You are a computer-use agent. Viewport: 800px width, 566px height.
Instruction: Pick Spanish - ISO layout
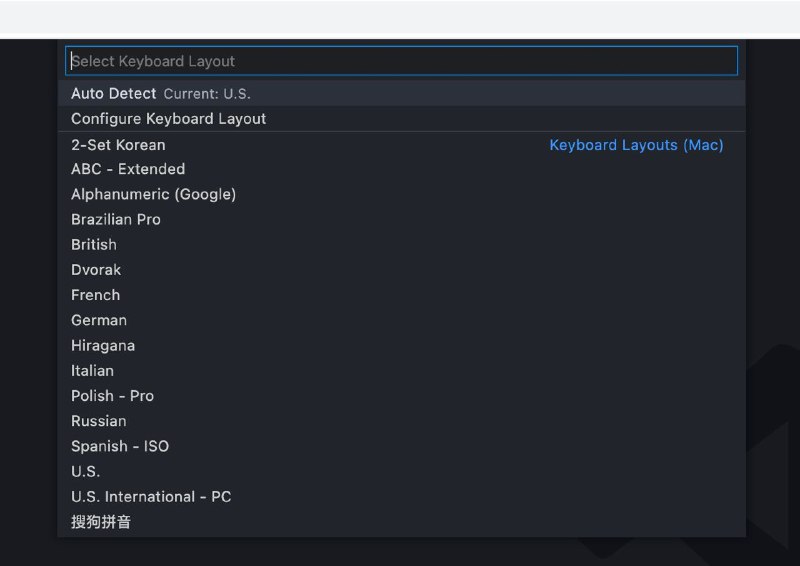120,446
